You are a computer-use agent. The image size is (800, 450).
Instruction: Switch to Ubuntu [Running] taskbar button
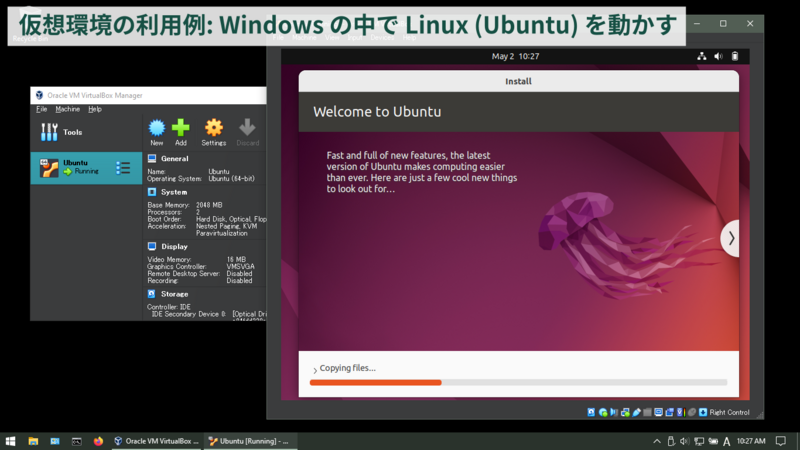pyautogui.click(x=251, y=441)
